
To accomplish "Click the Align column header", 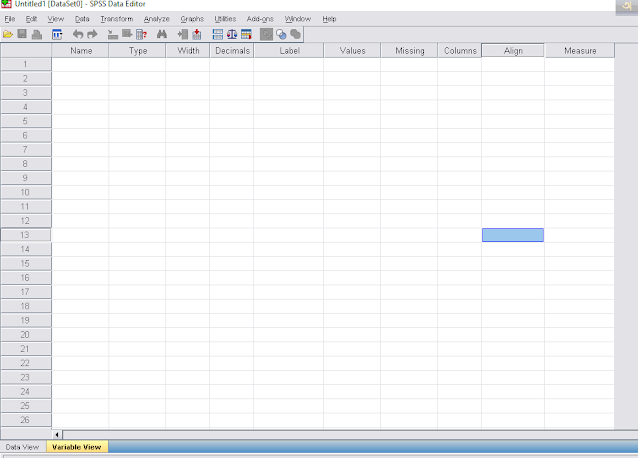I will (513, 51).
